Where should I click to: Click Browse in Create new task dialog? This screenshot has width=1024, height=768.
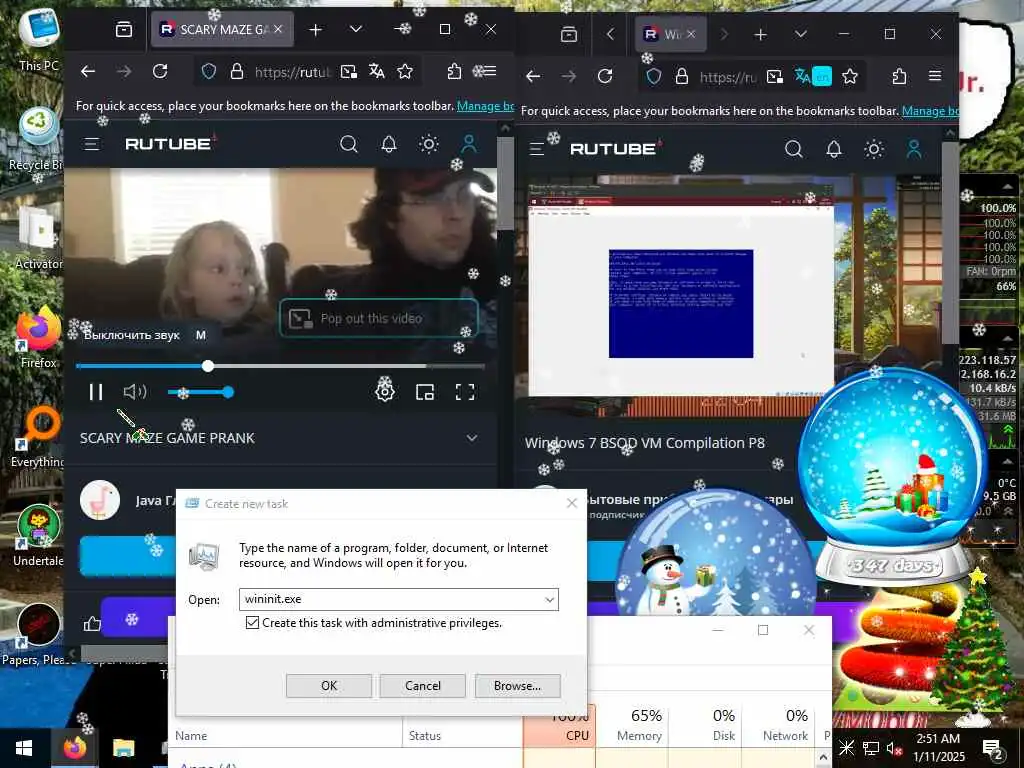point(517,686)
